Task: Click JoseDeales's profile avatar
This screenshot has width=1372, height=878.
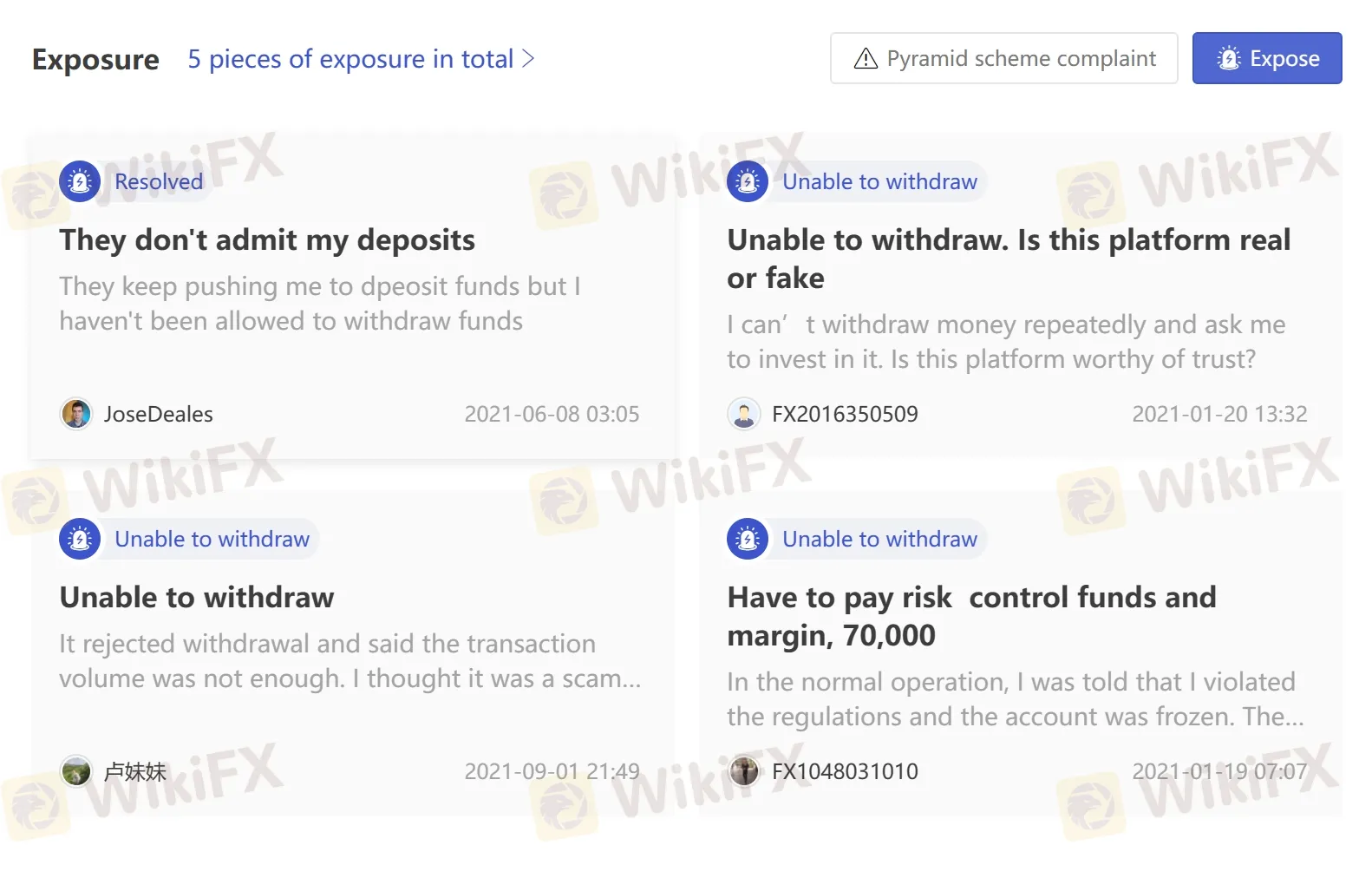Action: (x=76, y=414)
